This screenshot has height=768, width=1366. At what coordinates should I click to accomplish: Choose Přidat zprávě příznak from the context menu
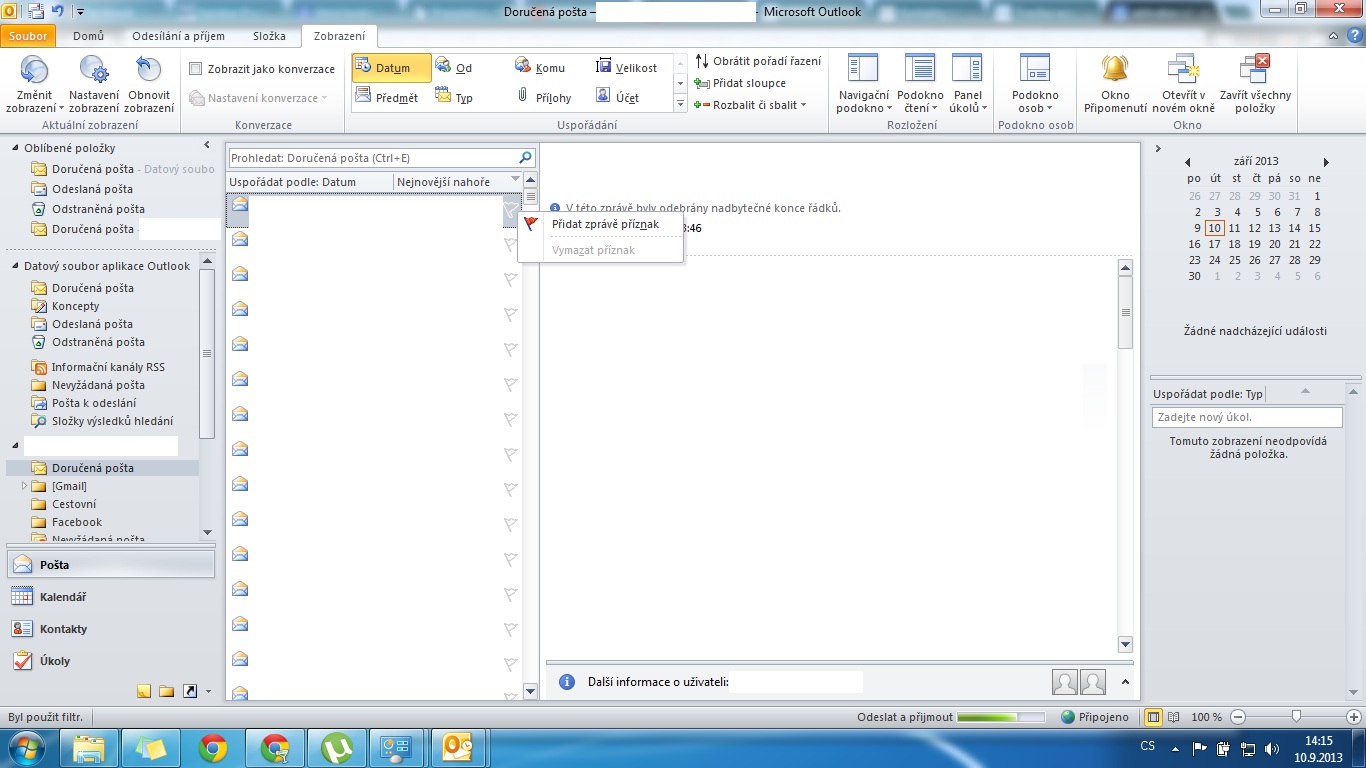[x=600, y=224]
